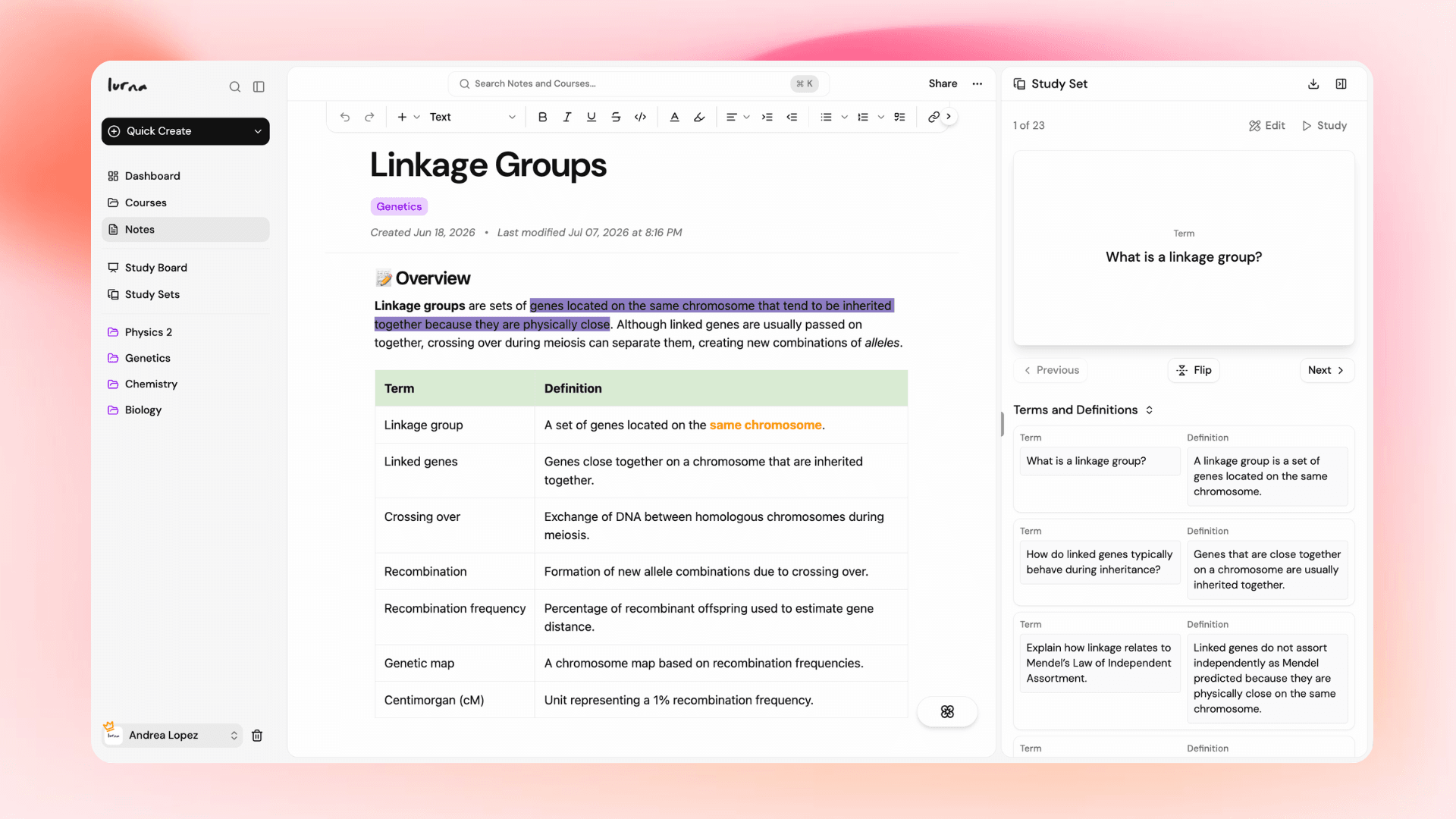The width and height of the screenshot is (1456, 819).
Task: Click the floating AI assistant button
Action: [947, 711]
